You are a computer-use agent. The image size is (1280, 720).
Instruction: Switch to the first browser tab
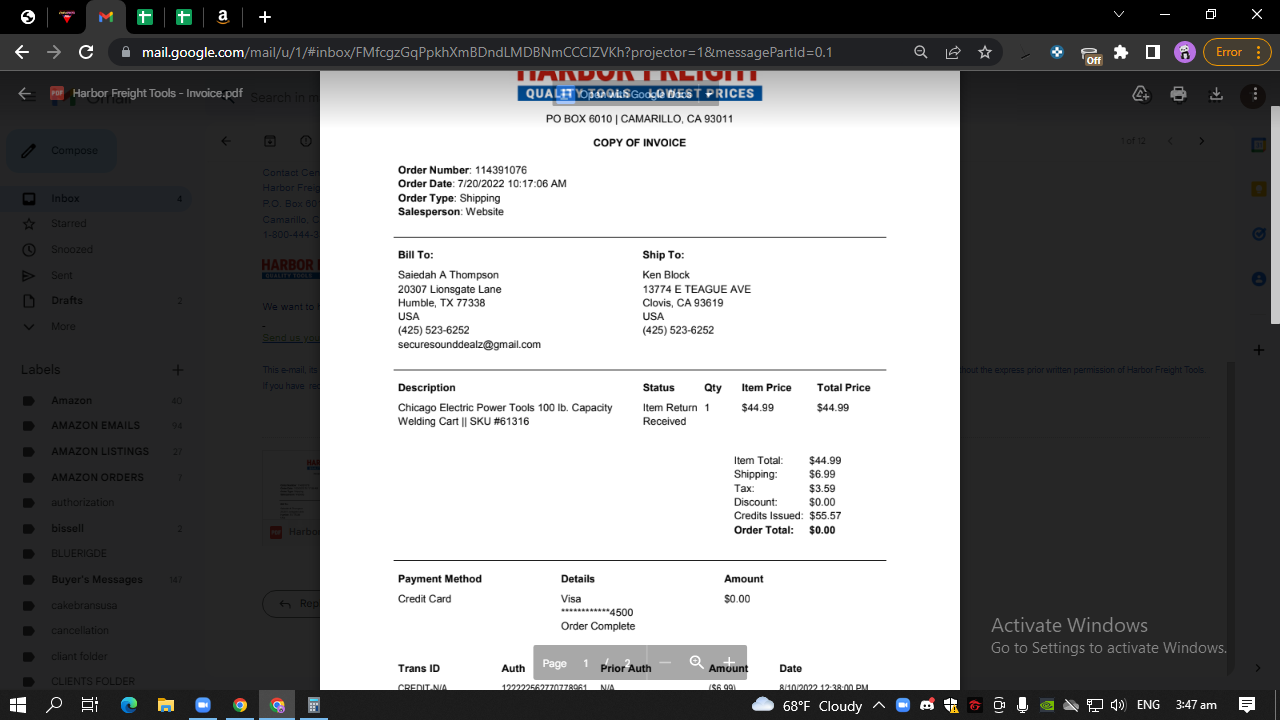point(28,17)
